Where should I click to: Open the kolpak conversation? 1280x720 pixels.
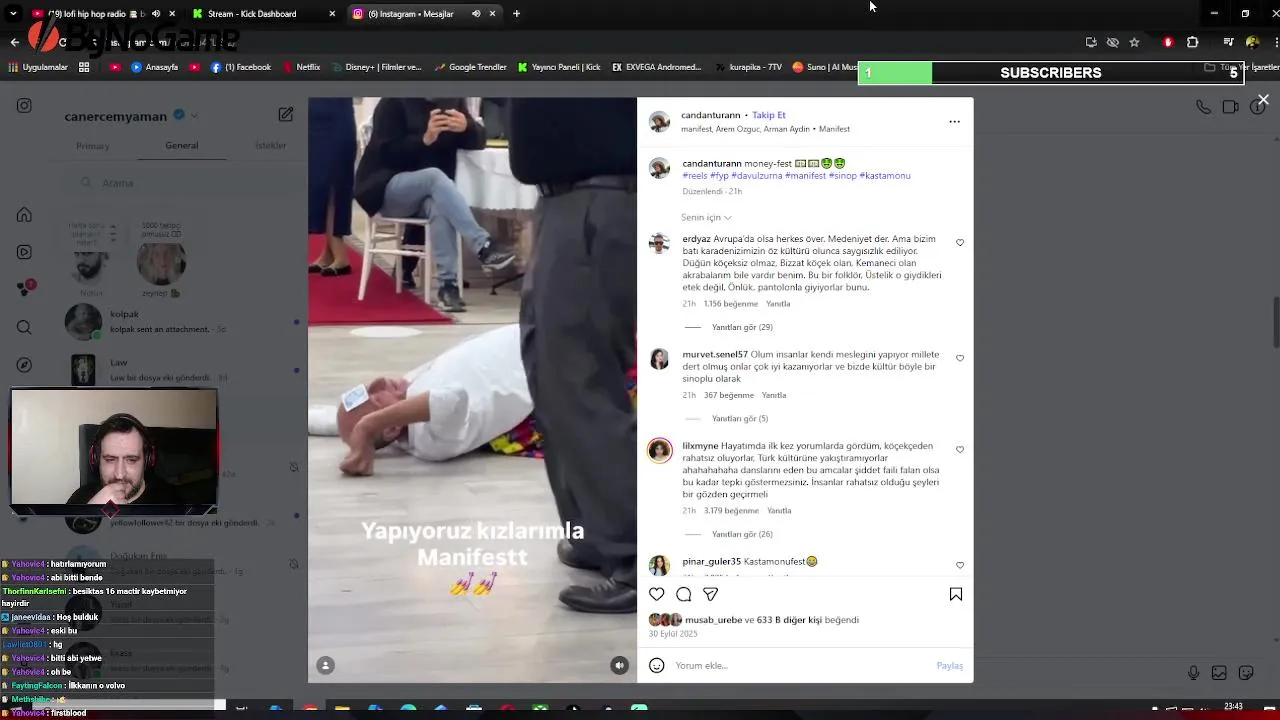click(x=180, y=322)
